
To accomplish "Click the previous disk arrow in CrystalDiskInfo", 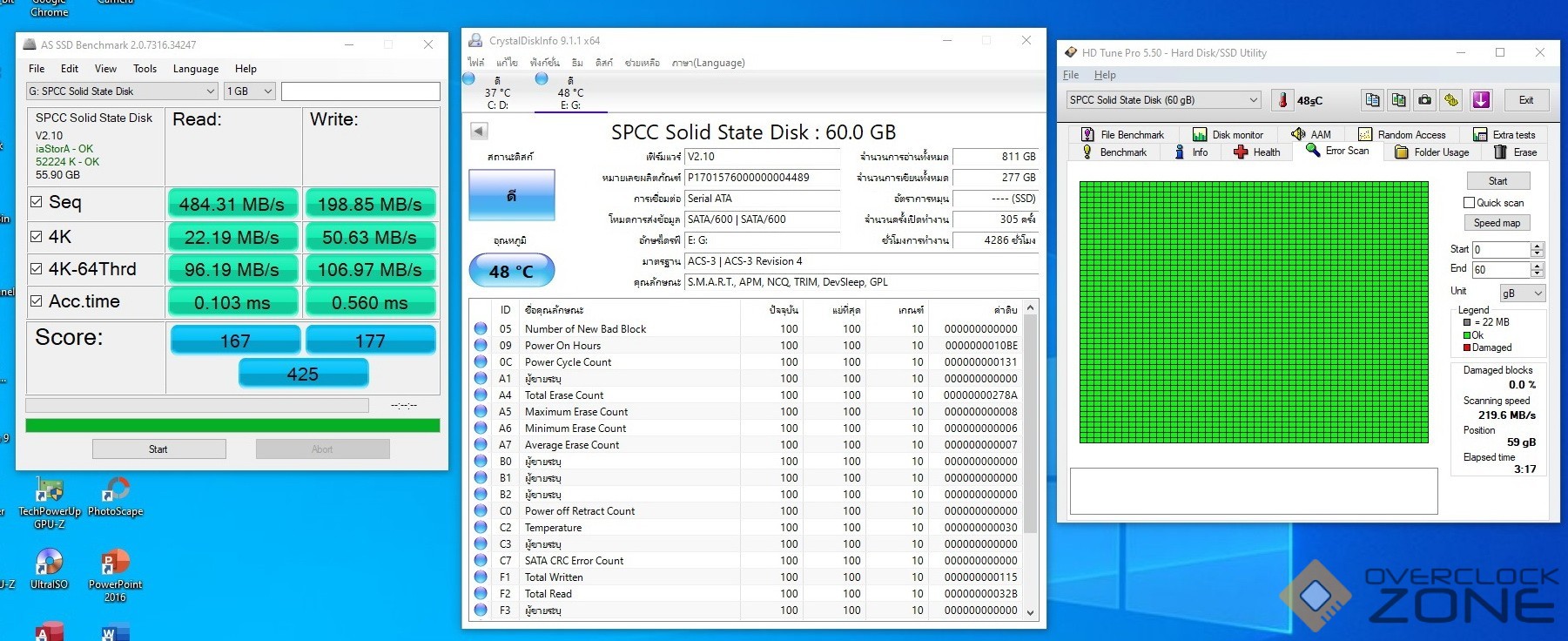I will (479, 132).
